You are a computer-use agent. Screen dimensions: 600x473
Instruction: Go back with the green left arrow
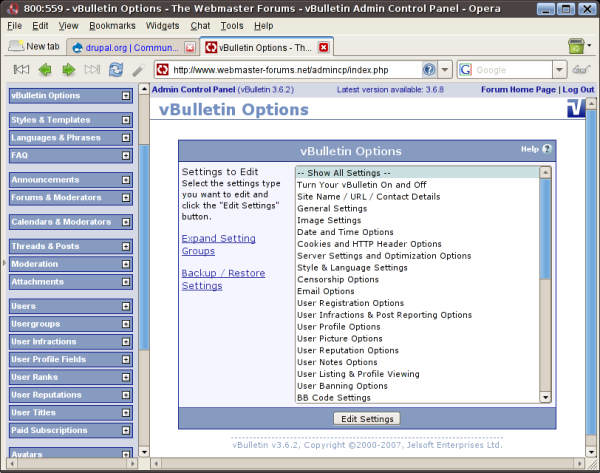click(45, 70)
